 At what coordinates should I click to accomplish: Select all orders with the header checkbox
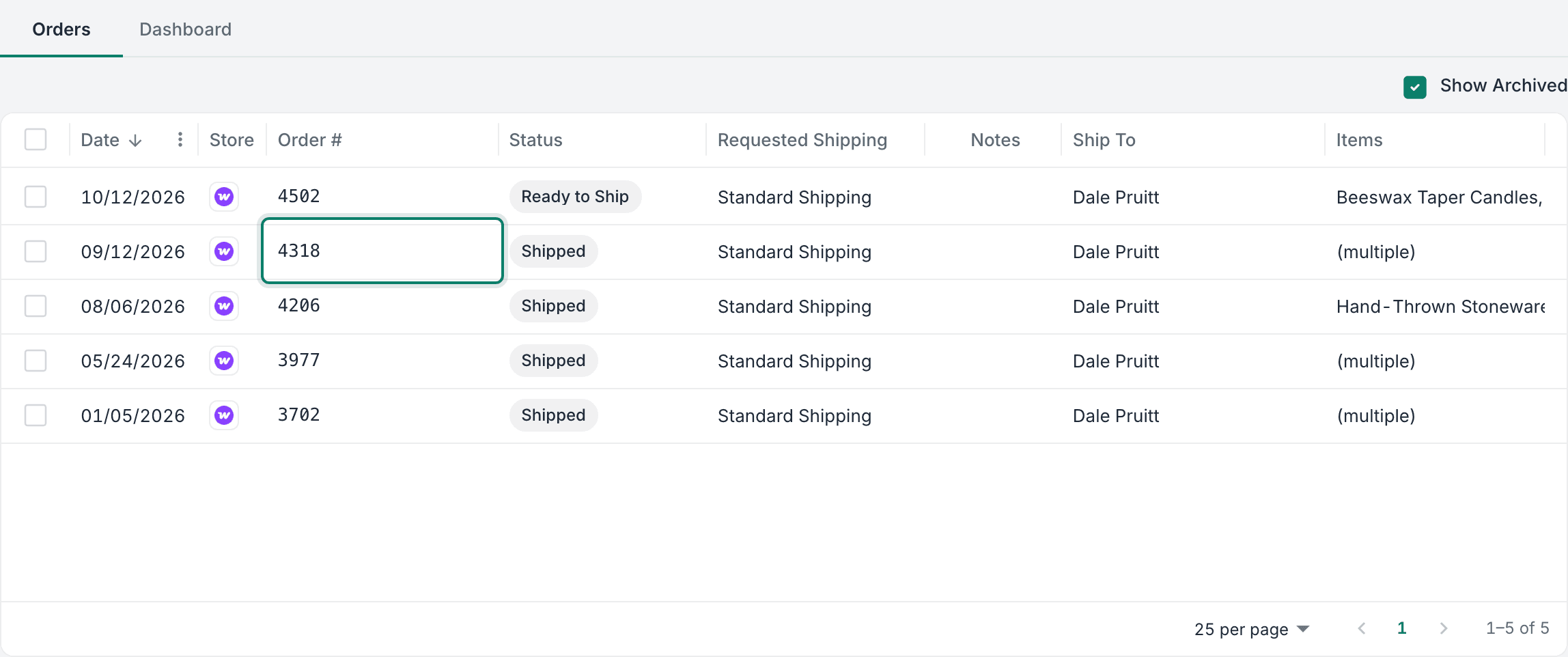click(x=36, y=139)
